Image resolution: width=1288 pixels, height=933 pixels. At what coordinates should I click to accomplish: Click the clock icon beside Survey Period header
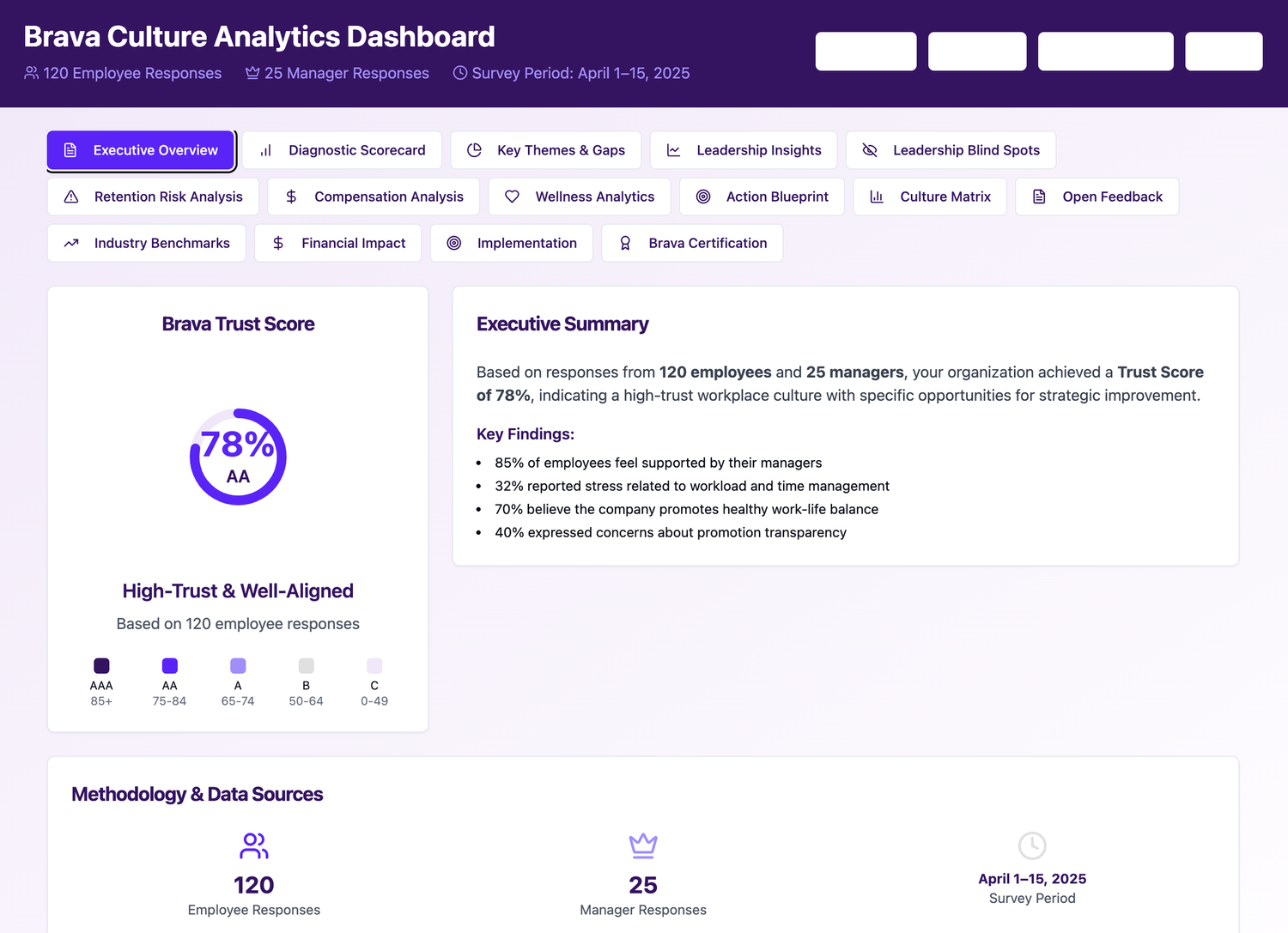coord(460,73)
